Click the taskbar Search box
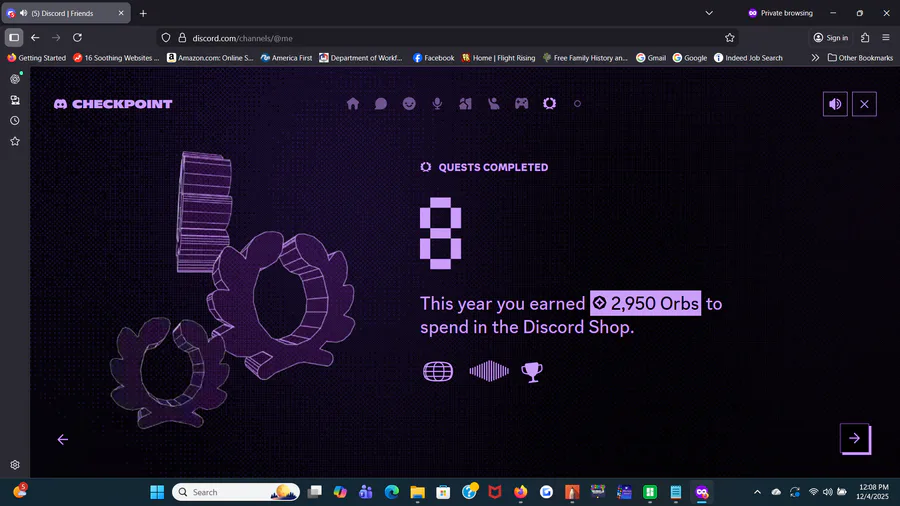Screen dimensions: 900x506 [x=236, y=492]
